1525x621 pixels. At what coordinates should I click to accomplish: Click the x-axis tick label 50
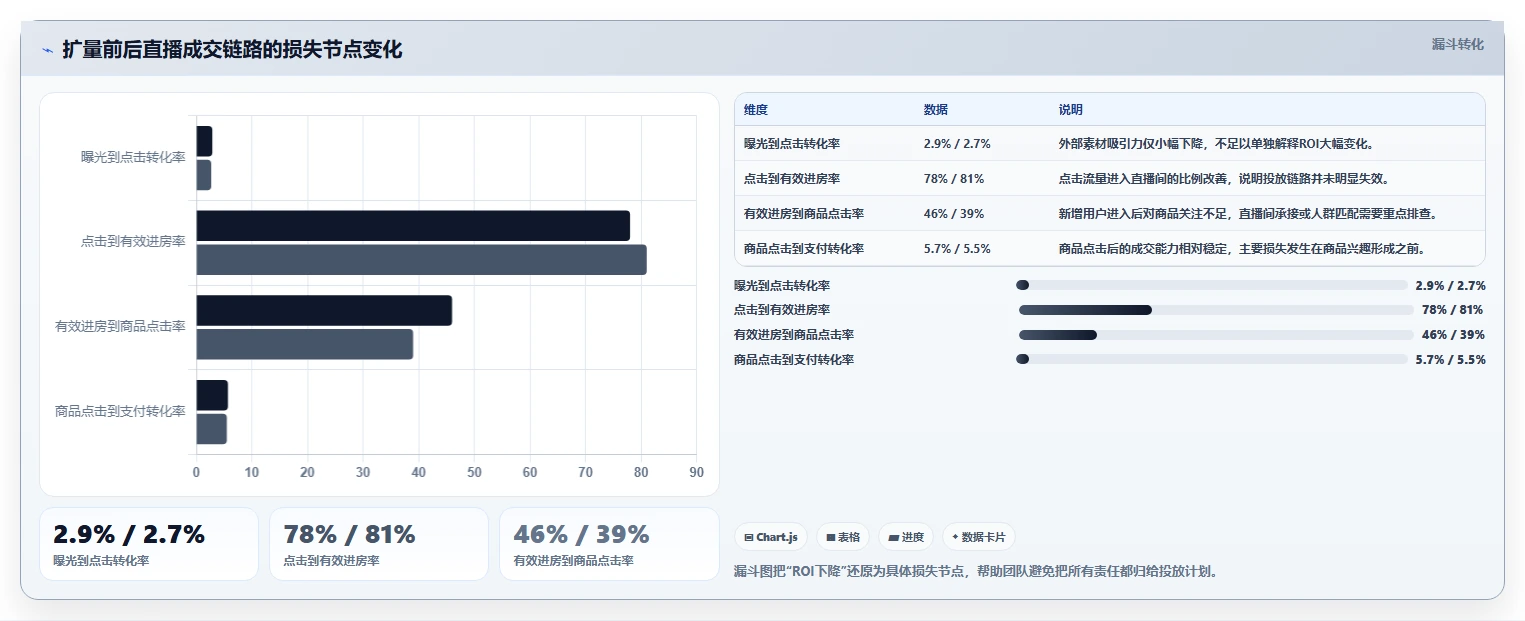tap(474, 472)
